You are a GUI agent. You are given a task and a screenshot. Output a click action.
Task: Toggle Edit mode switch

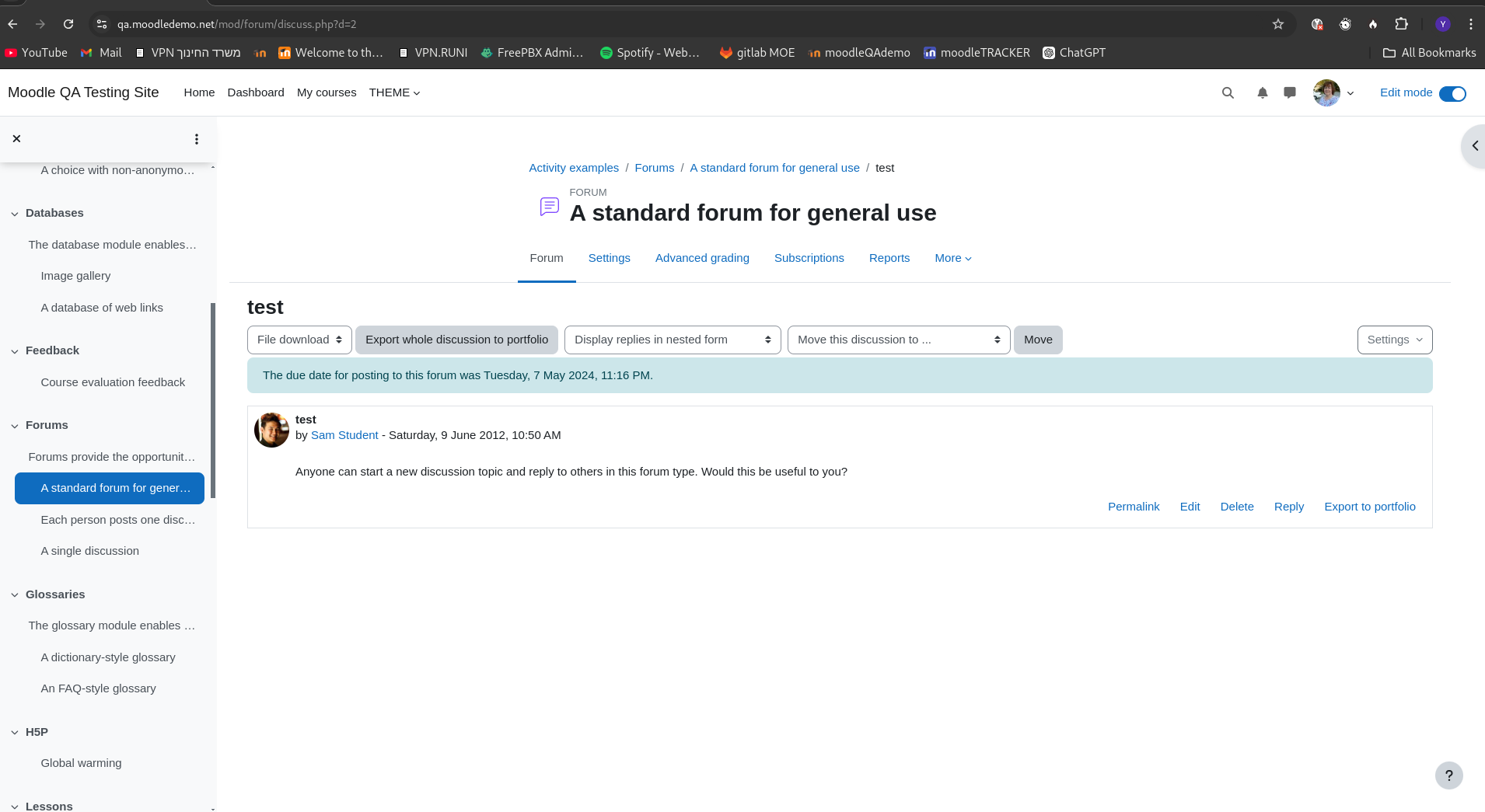[1452, 94]
